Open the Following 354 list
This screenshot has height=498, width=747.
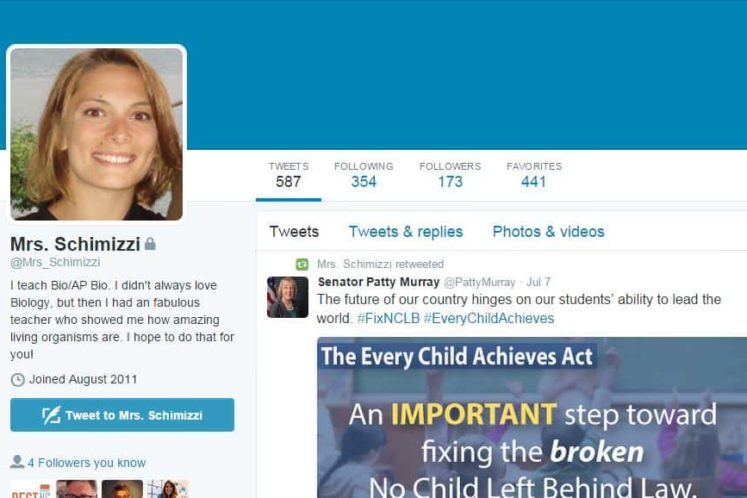[x=363, y=175]
